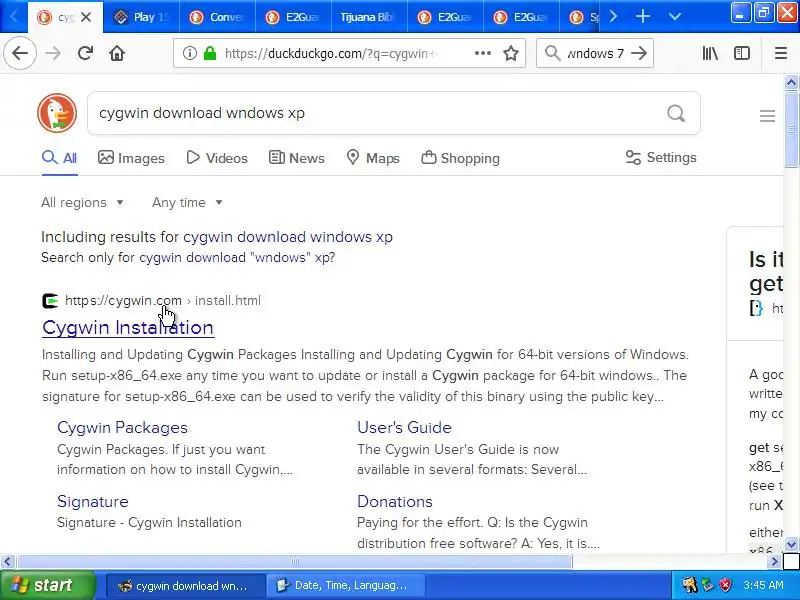Screen dimensions: 800x600
Task: Activate cygwin download taskbar button
Action: pyautogui.click(x=186, y=586)
